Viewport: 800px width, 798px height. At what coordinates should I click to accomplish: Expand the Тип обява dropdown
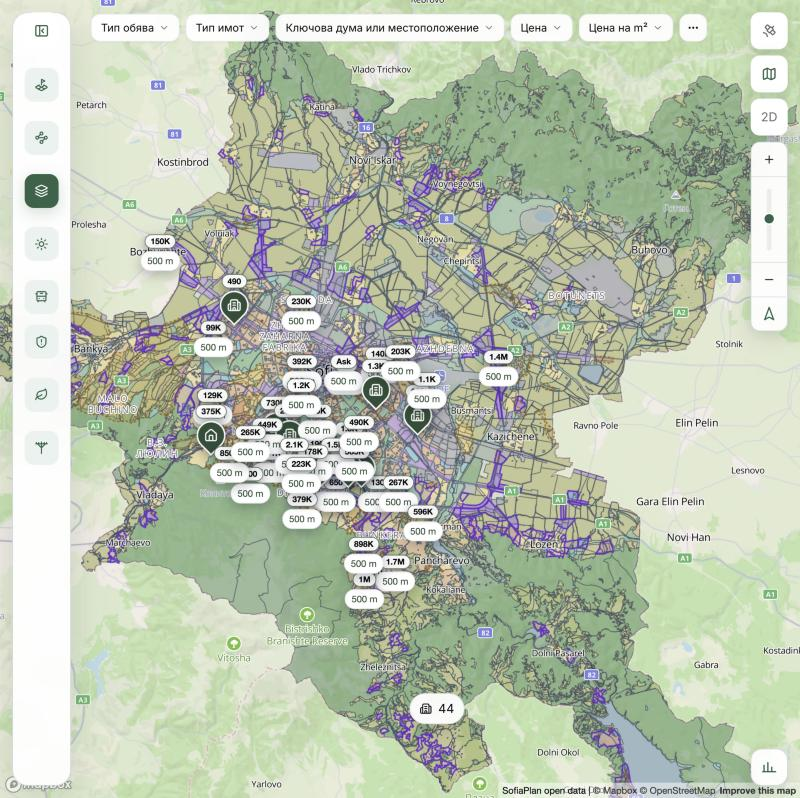pyautogui.click(x=135, y=28)
